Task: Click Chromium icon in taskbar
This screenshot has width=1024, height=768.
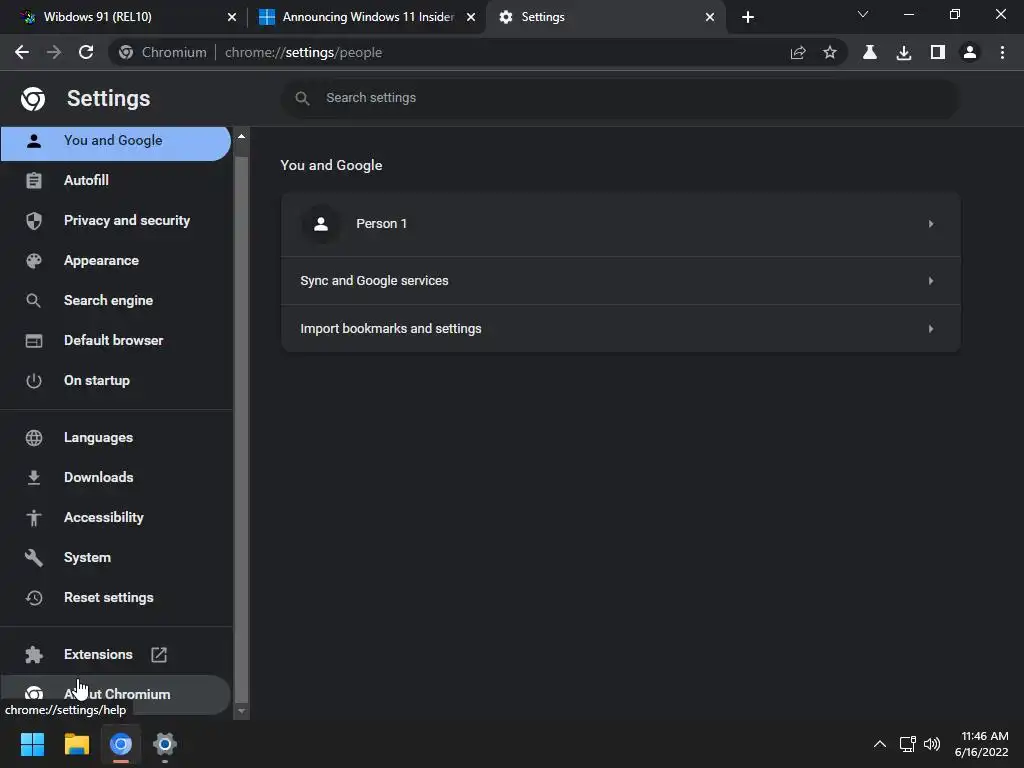Action: tap(121, 744)
